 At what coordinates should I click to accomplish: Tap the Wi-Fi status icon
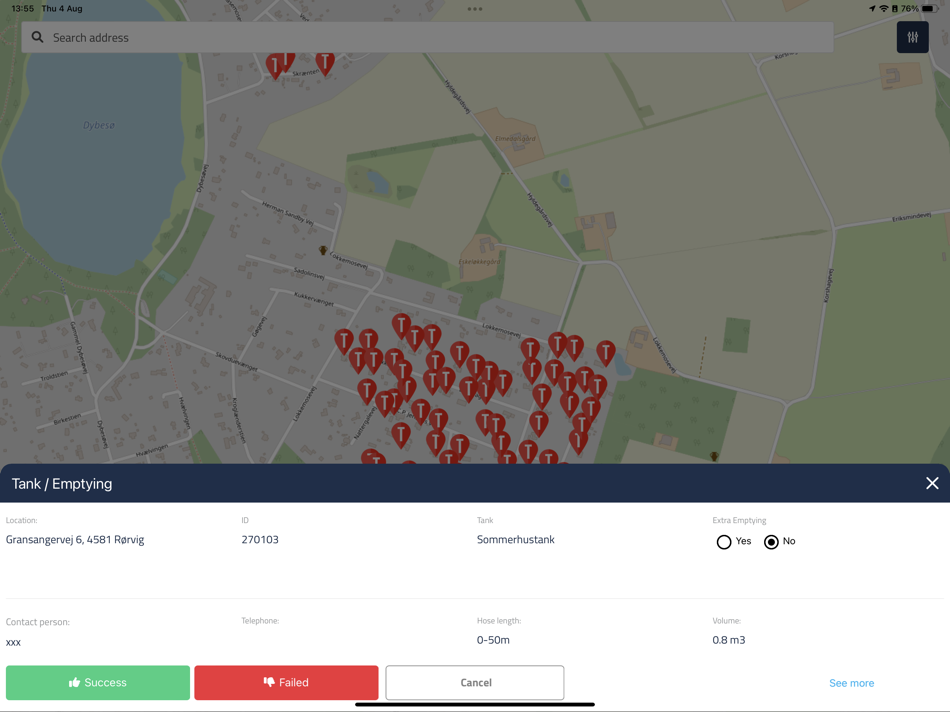tap(883, 8)
